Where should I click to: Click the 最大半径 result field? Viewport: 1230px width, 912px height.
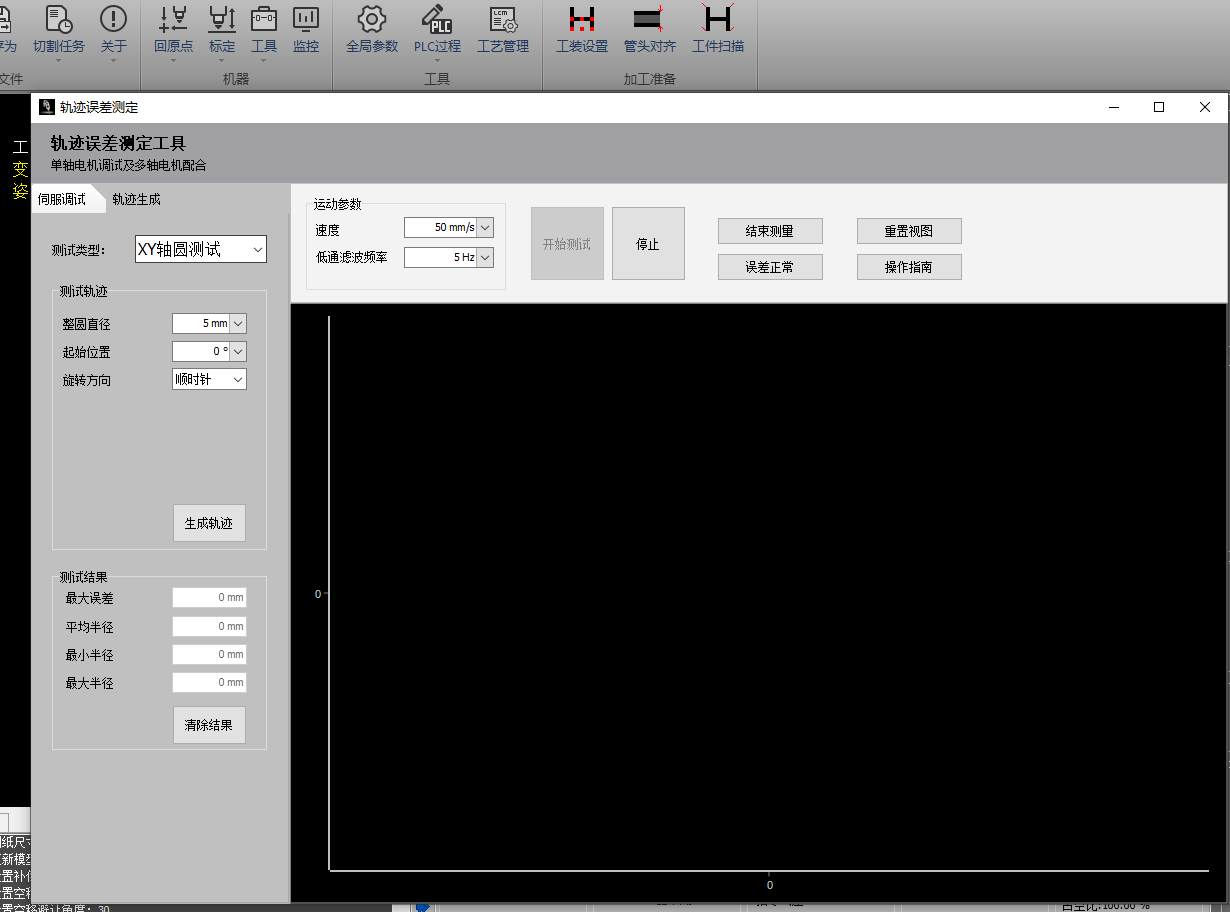click(209, 683)
